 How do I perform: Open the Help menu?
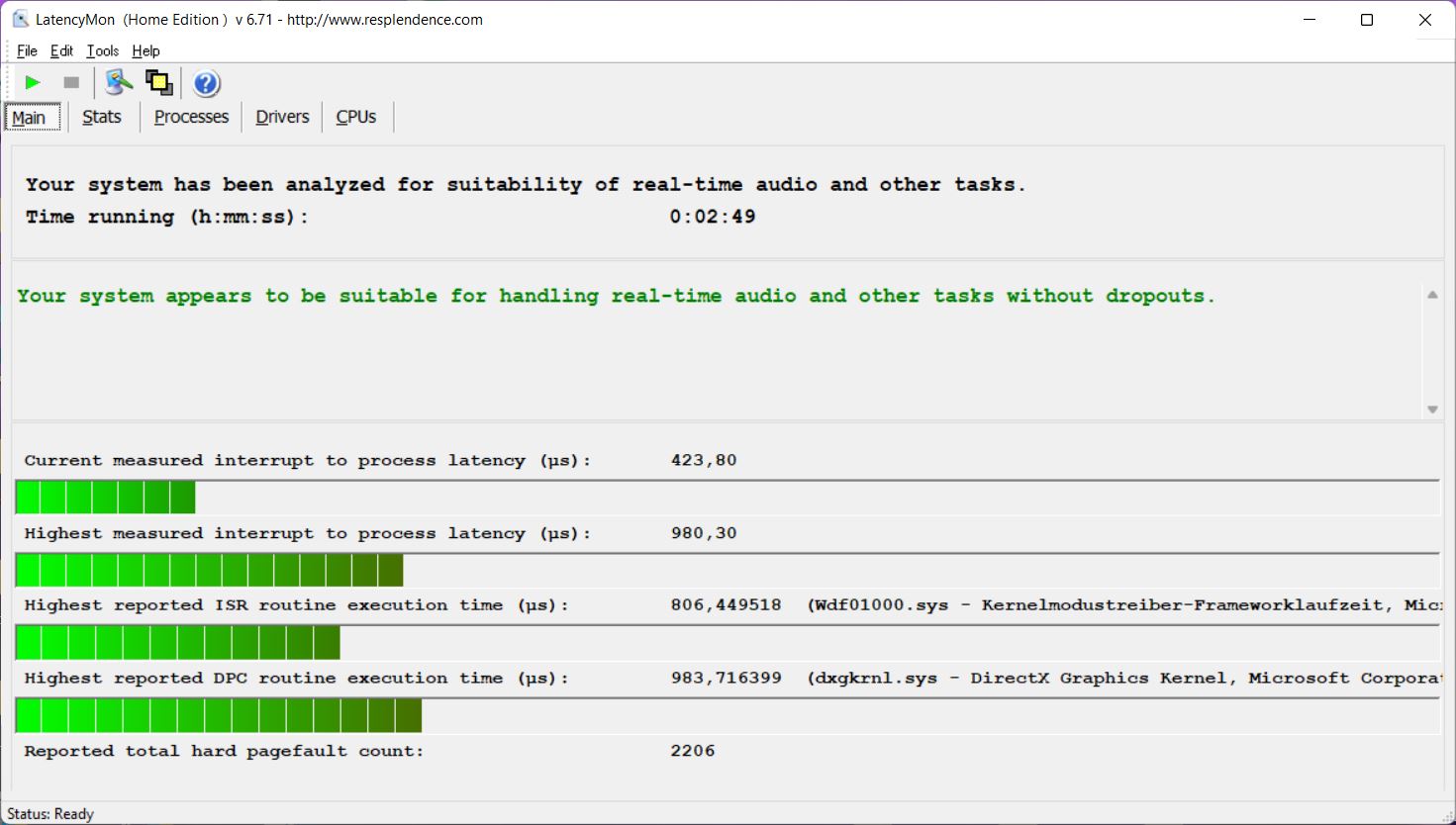[x=146, y=50]
